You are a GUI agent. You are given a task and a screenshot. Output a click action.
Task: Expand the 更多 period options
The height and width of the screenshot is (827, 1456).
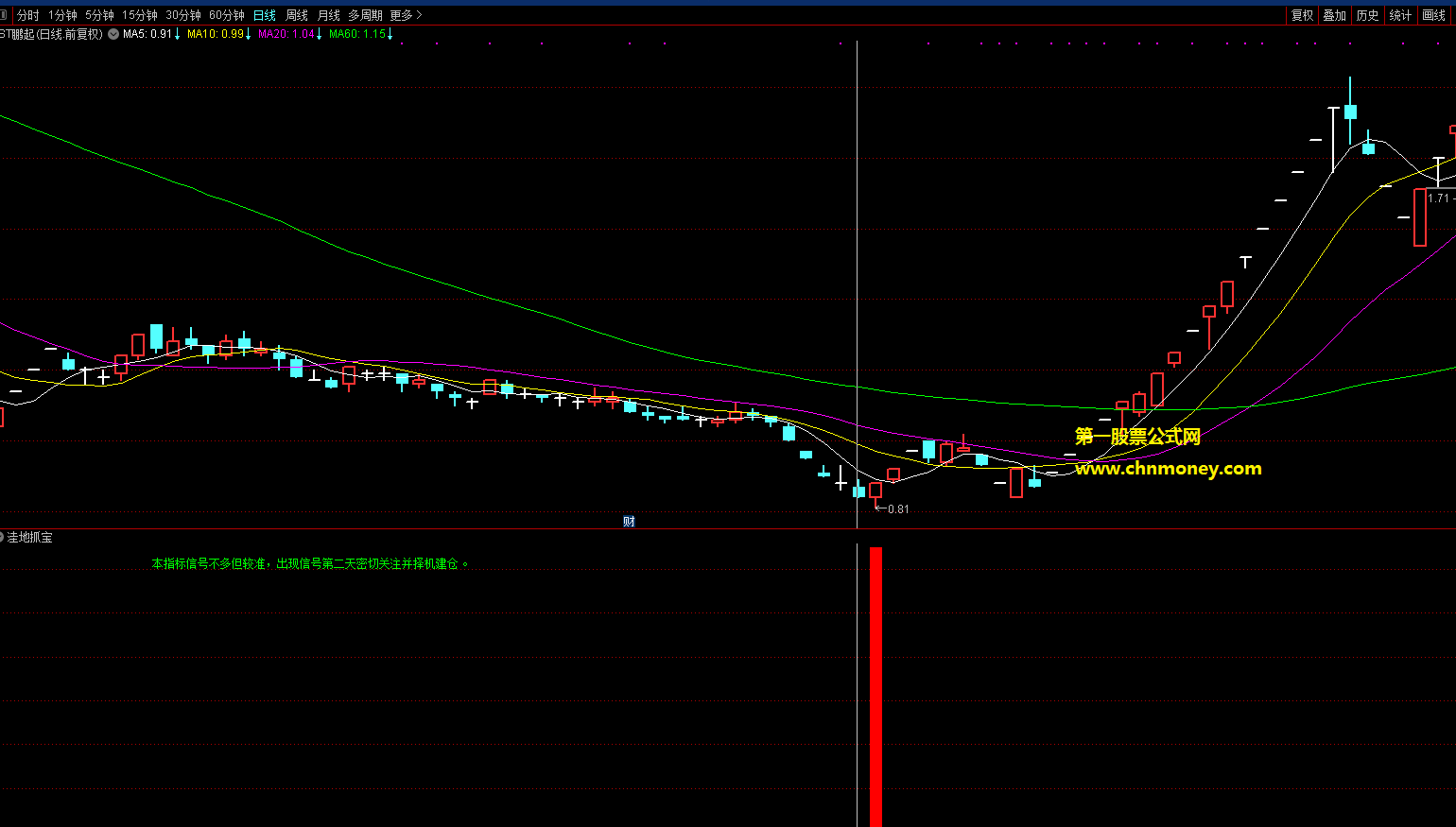(x=406, y=15)
